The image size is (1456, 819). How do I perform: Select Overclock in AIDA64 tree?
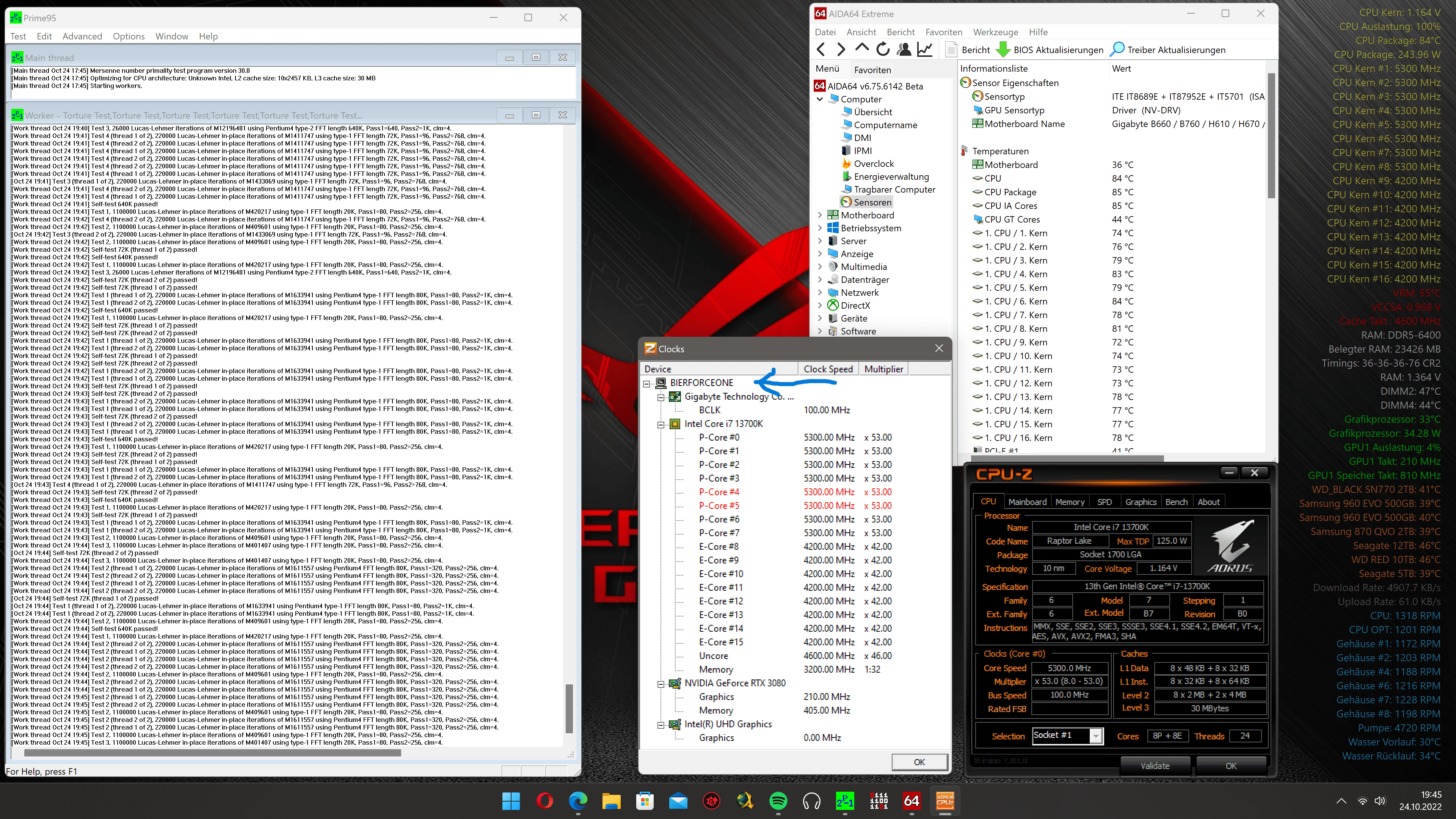(873, 163)
